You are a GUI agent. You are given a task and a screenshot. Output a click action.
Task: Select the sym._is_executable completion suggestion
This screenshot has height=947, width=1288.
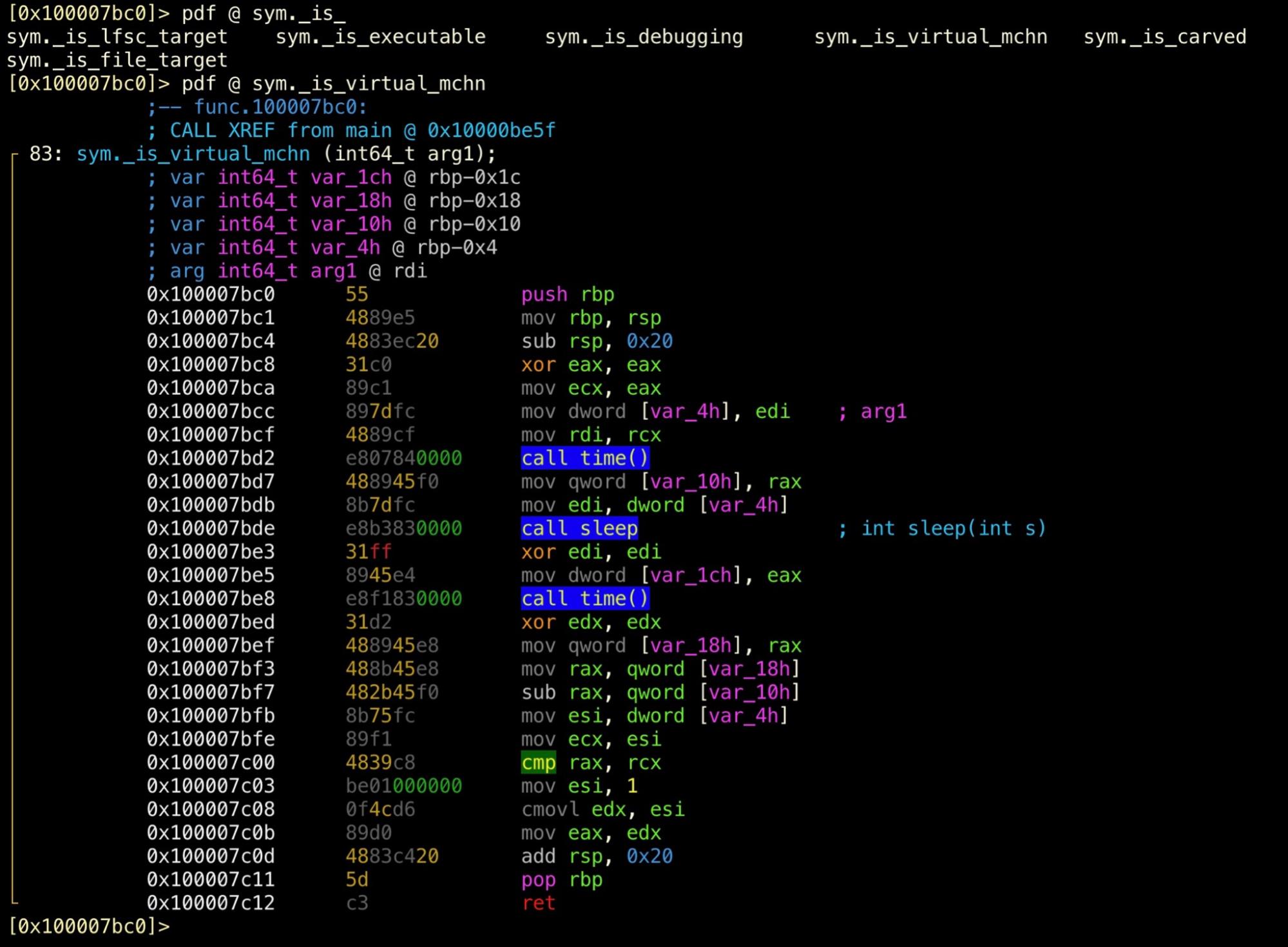(380, 37)
